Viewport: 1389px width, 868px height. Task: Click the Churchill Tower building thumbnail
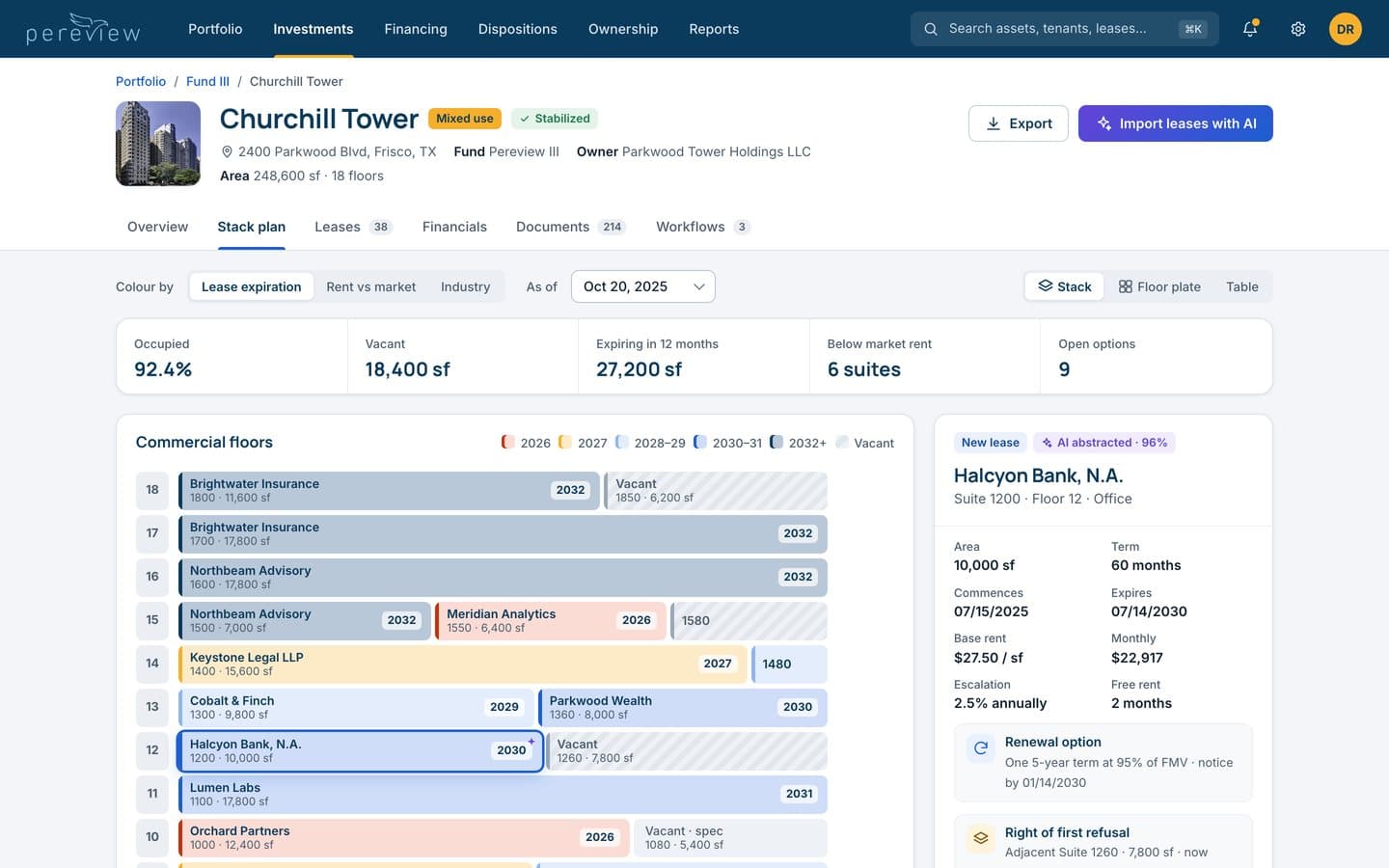point(158,144)
